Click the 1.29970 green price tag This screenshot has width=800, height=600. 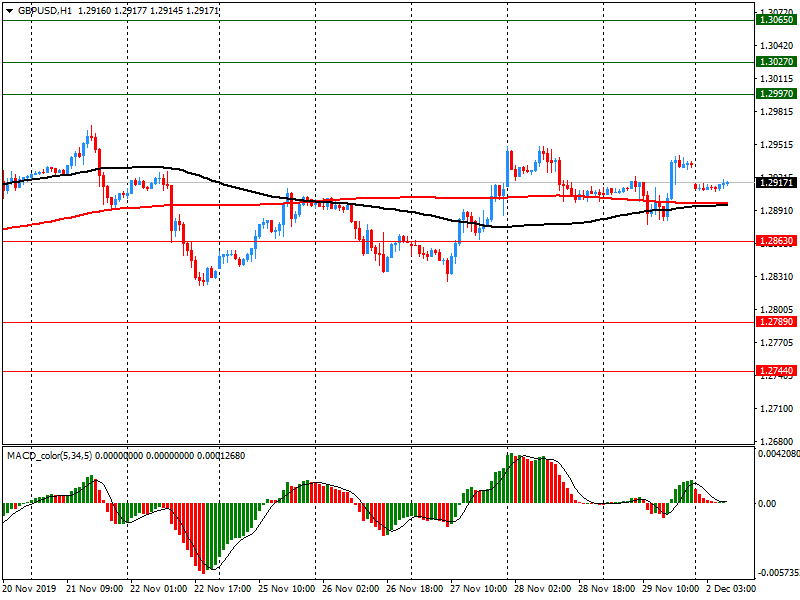click(776, 94)
